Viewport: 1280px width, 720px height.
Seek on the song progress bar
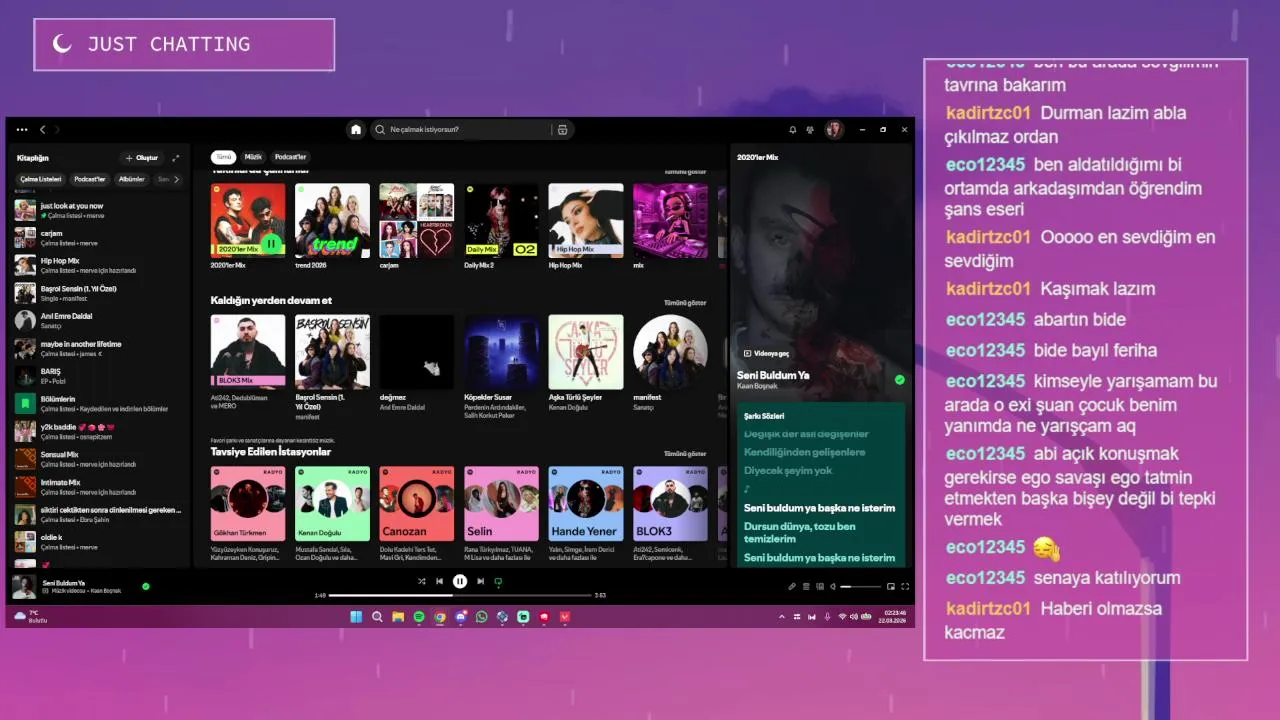click(x=460, y=595)
